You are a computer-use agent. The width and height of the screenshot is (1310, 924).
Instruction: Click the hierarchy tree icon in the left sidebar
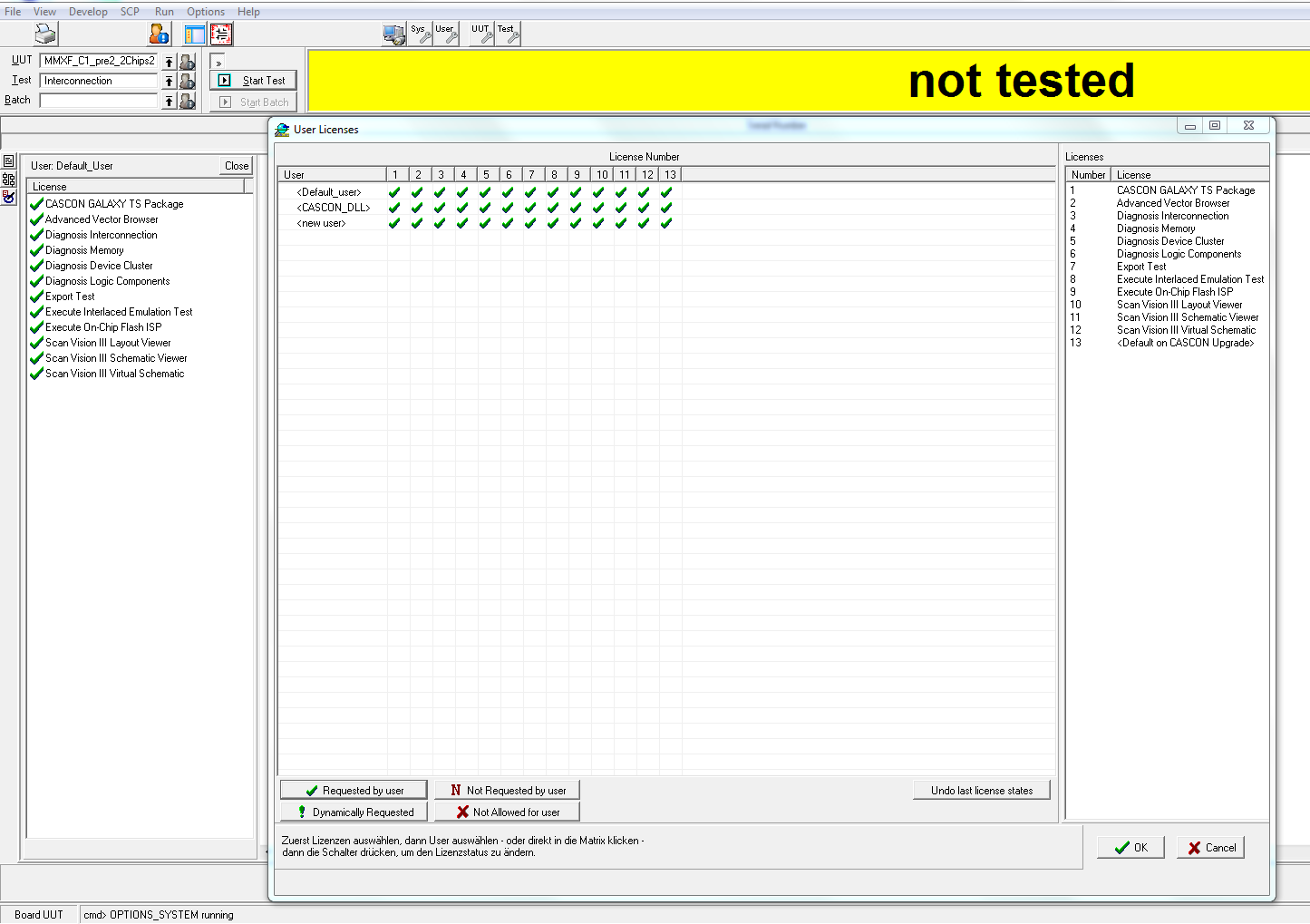[9, 179]
